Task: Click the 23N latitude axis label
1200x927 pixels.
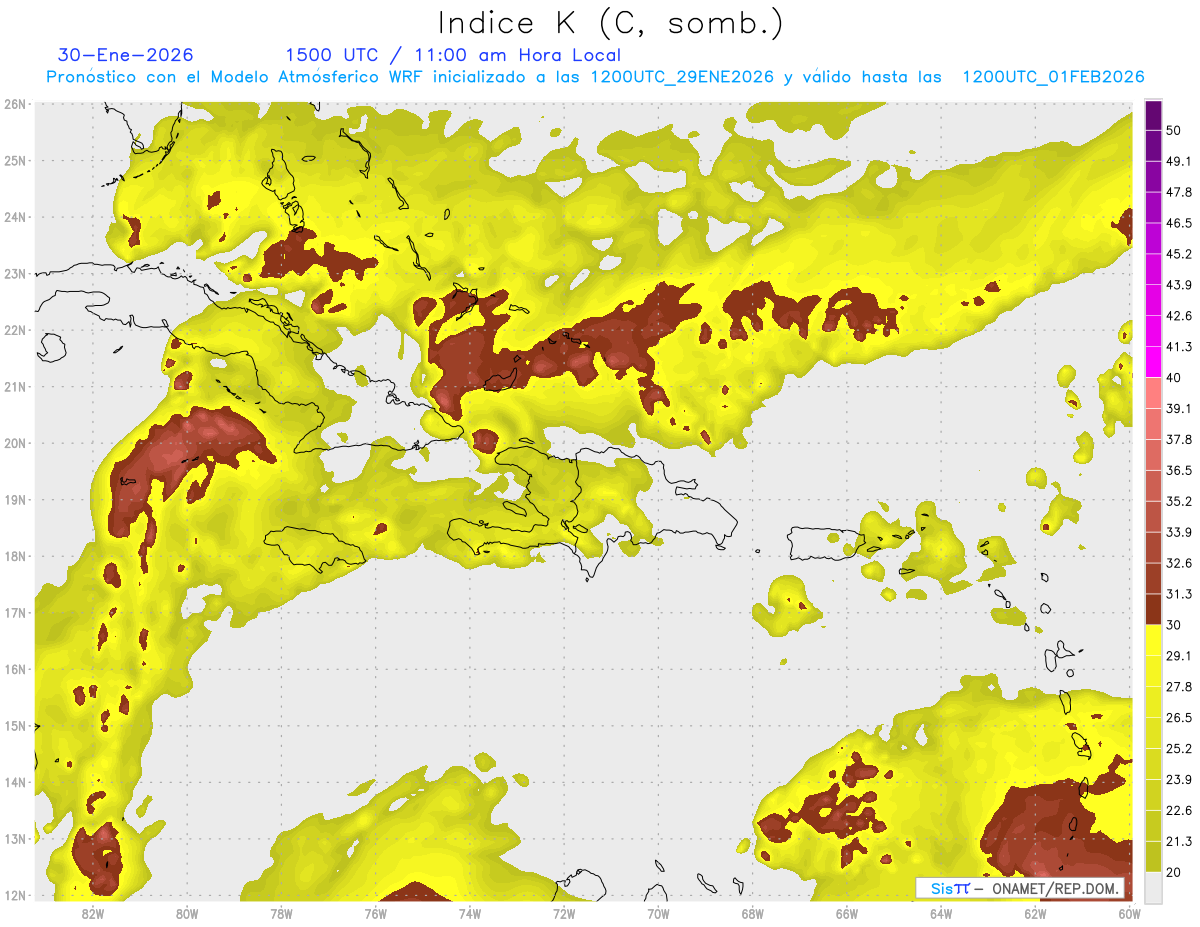Action: coord(14,273)
